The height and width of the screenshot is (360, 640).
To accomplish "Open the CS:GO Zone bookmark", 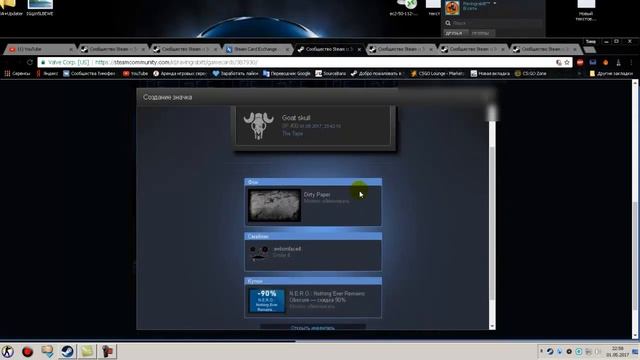I will [x=531, y=73].
